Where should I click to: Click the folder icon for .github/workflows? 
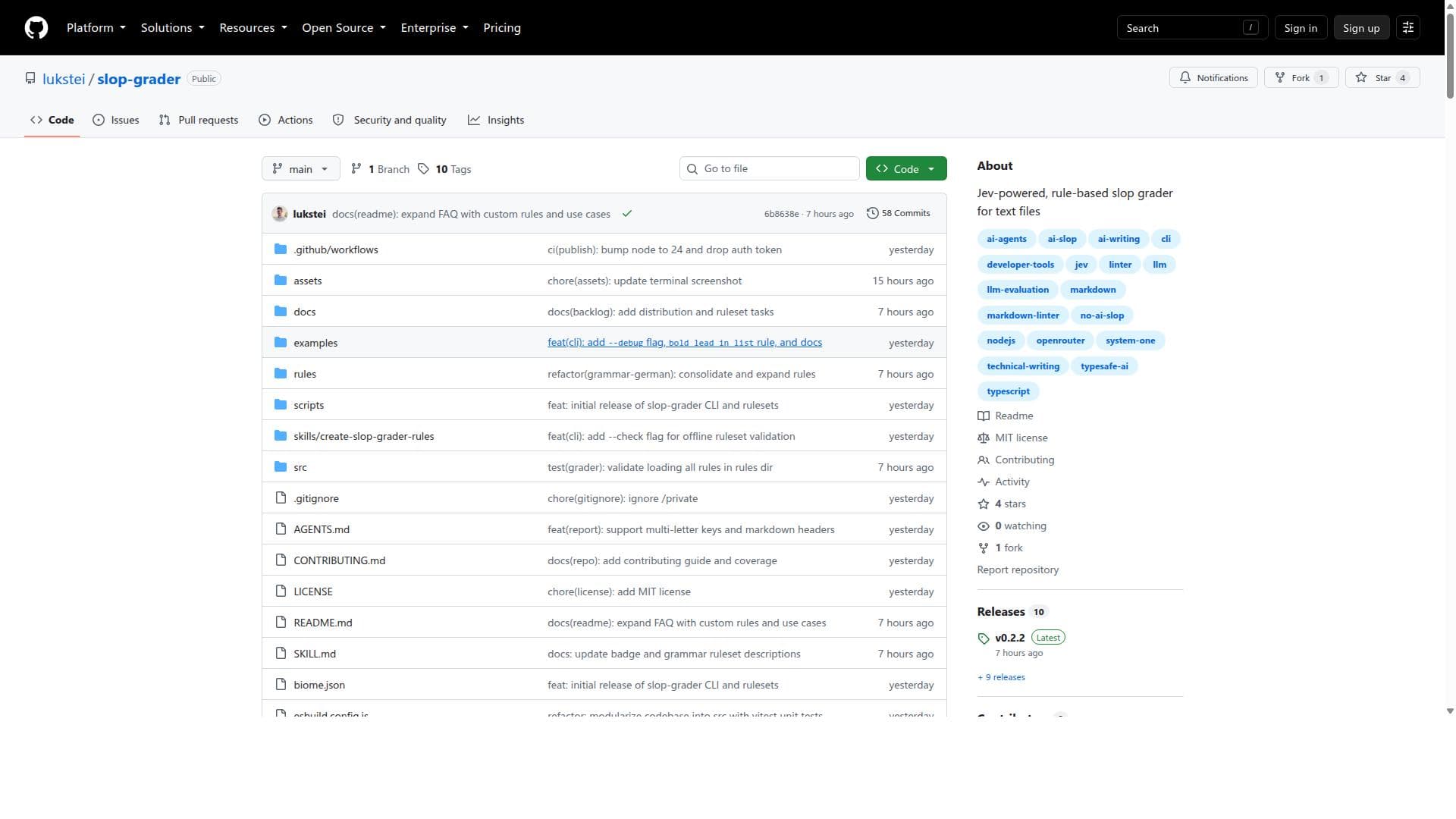281,249
